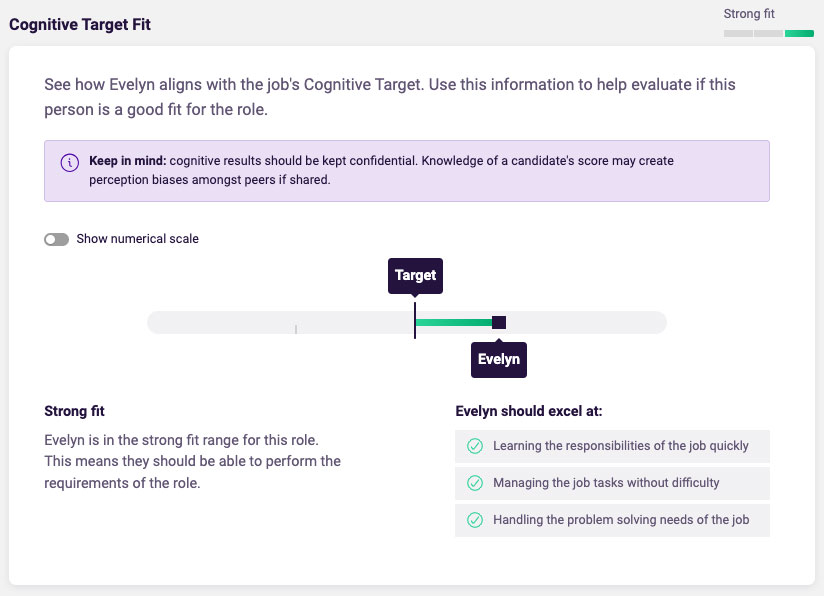Click the Strong fit indicator bar at top
This screenshot has height=596, width=824.
(x=769, y=34)
